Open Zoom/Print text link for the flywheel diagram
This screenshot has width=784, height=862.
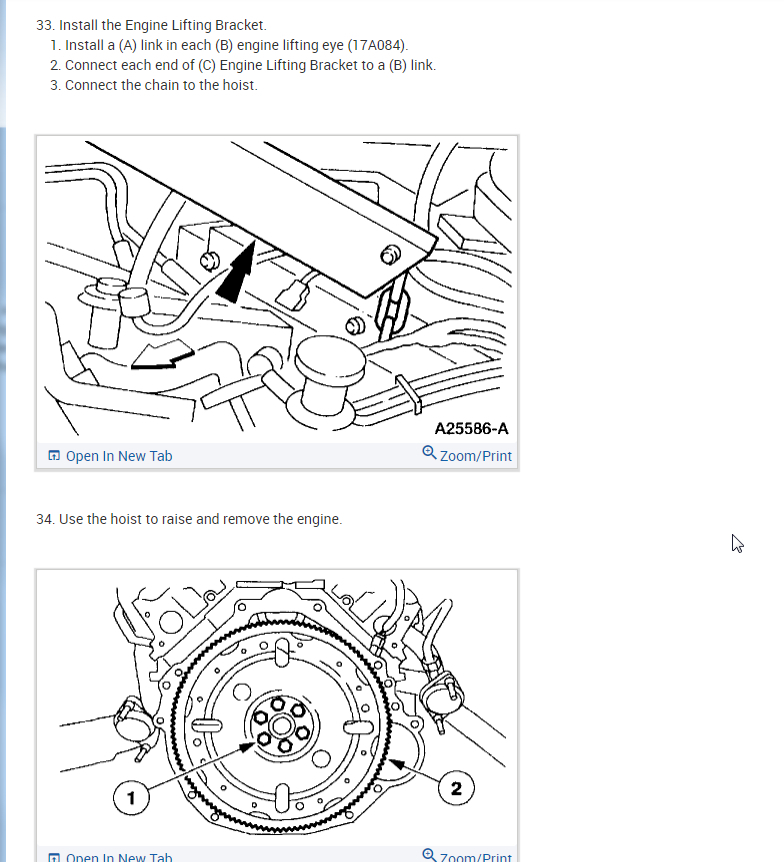[x=476, y=857]
